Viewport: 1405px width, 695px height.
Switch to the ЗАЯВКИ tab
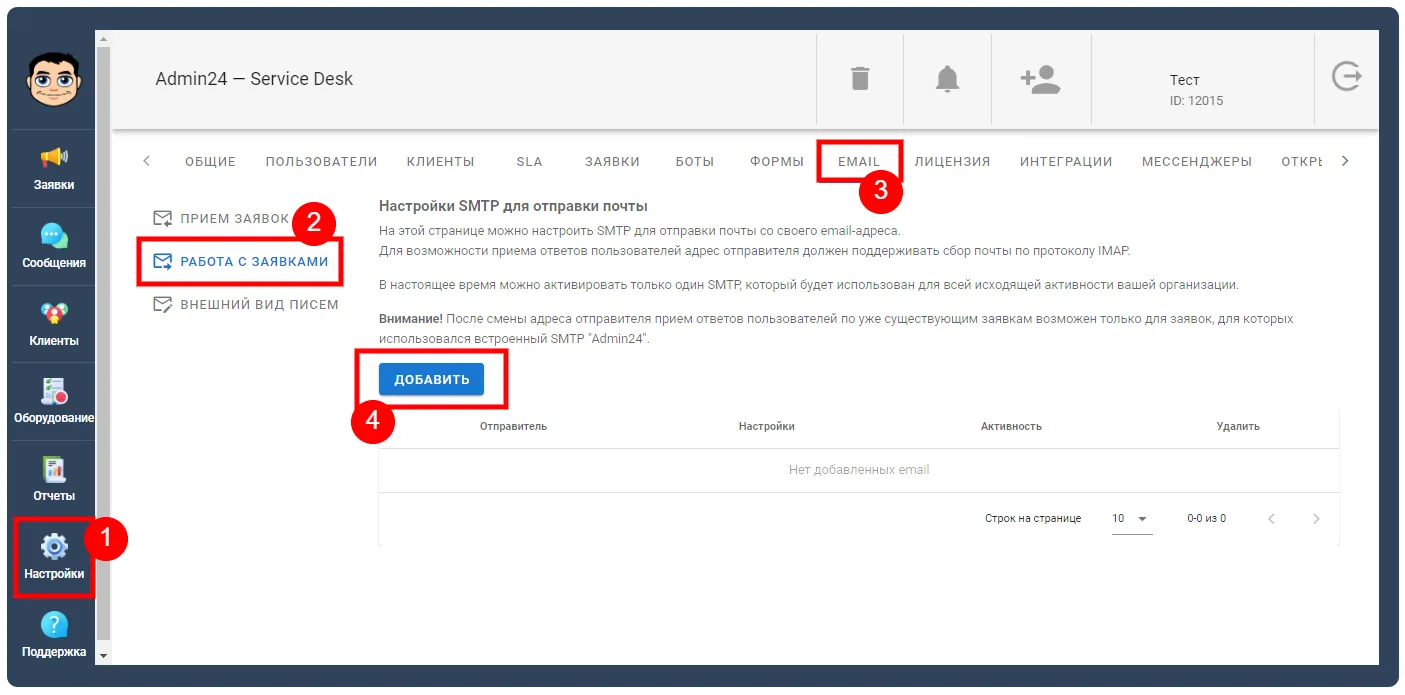click(x=612, y=161)
